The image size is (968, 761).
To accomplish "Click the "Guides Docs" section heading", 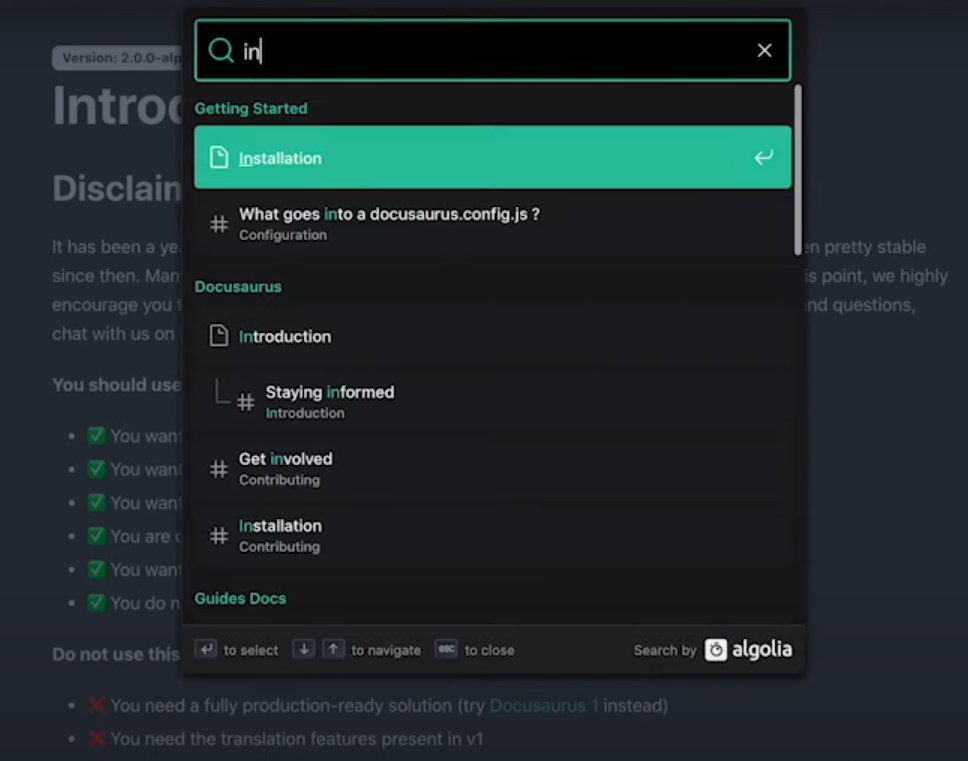I will click(x=240, y=599).
